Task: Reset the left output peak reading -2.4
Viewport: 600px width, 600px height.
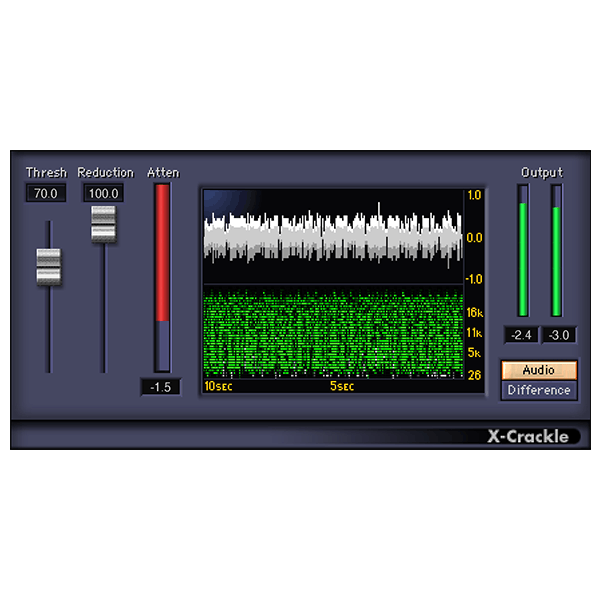Action: click(x=522, y=335)
